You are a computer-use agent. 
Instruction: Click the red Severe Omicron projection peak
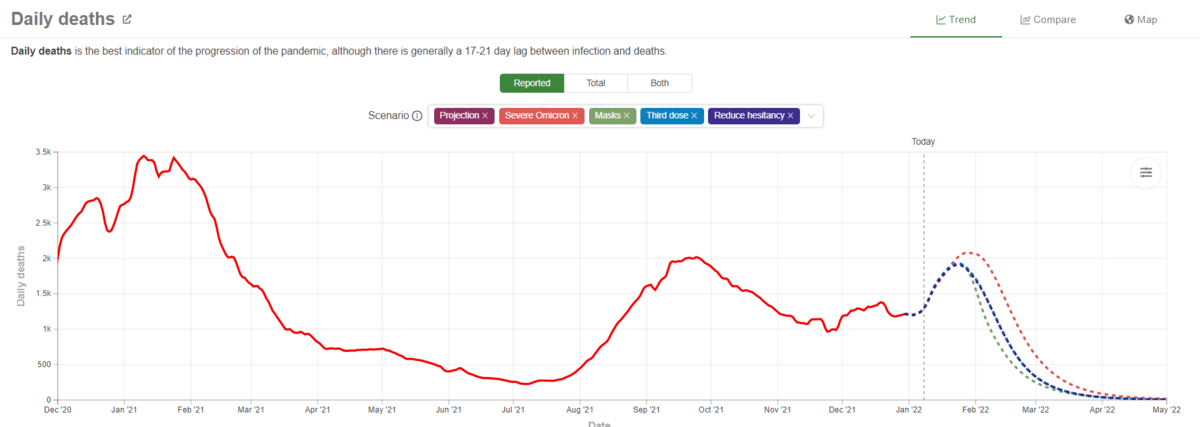click(x=967, y=253)
